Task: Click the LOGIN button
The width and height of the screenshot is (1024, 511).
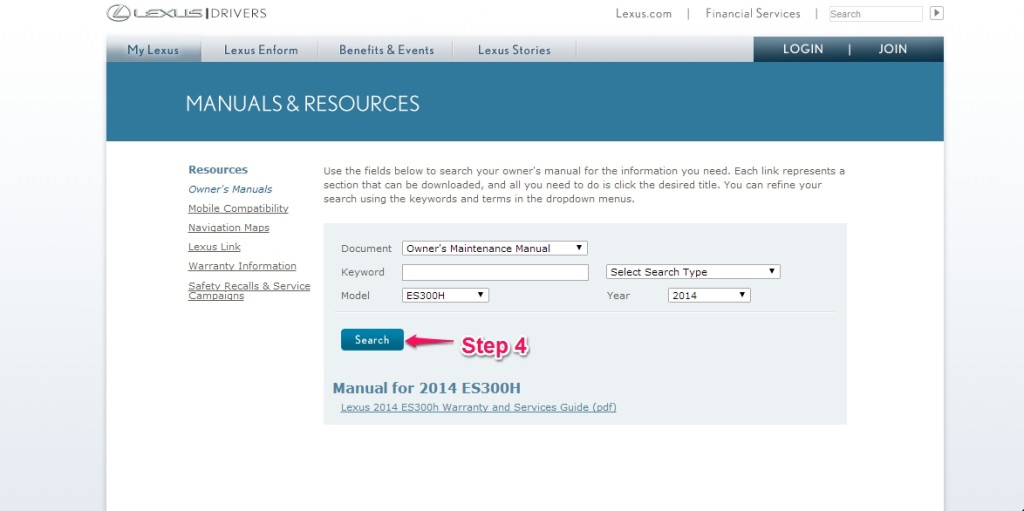Action: [x=803, y=49]
